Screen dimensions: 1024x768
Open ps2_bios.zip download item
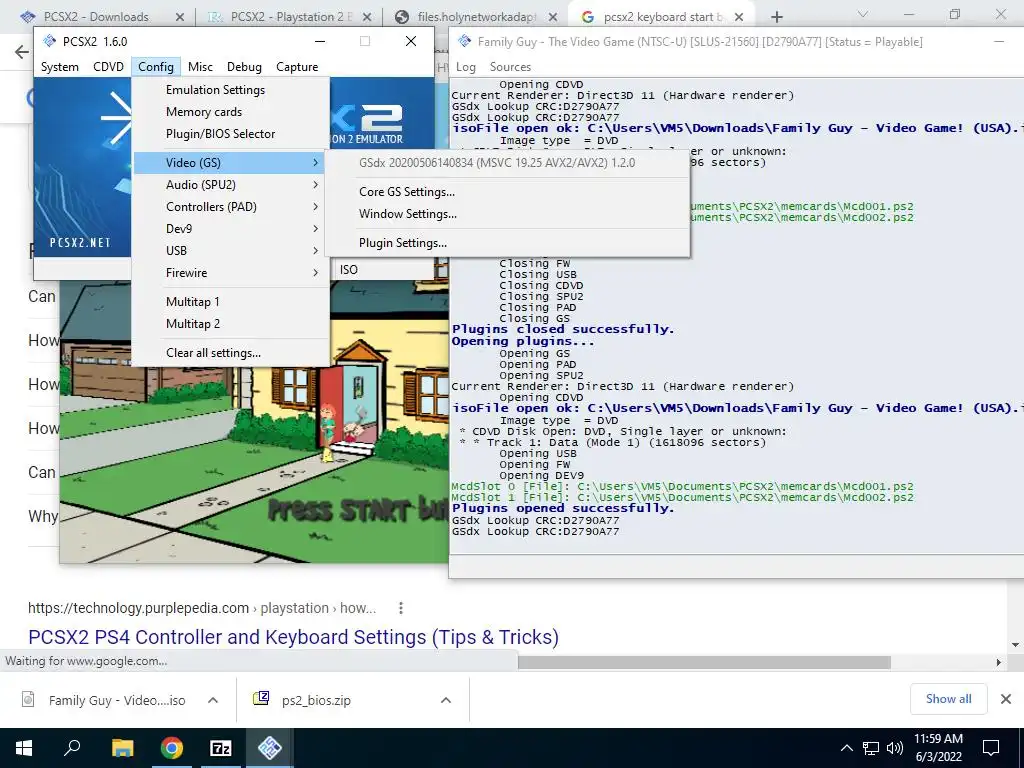(x=316, y=700)
